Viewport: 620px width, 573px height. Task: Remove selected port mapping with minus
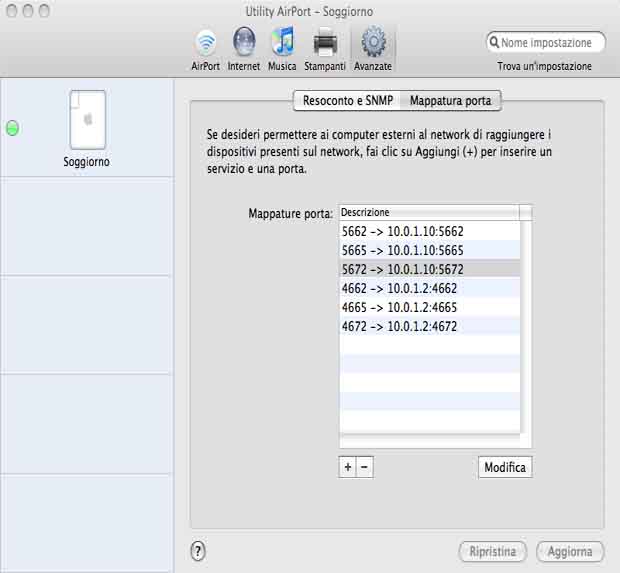(365, 467)
